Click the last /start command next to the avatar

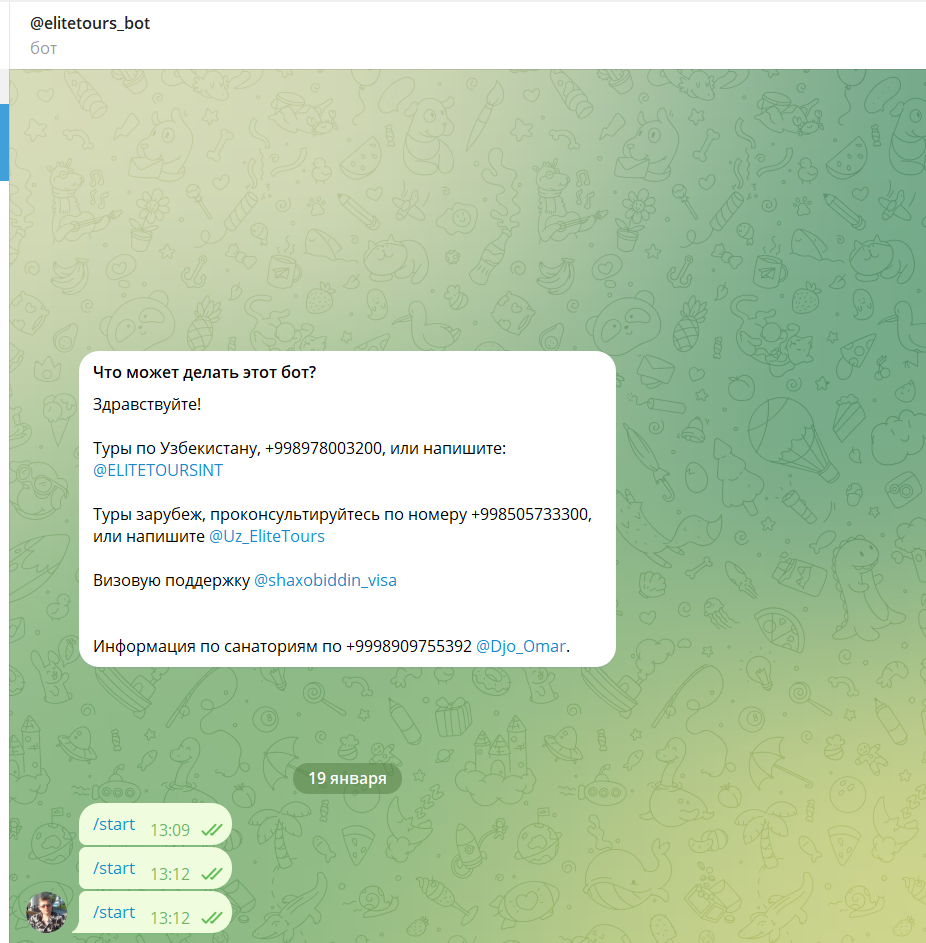114,912
